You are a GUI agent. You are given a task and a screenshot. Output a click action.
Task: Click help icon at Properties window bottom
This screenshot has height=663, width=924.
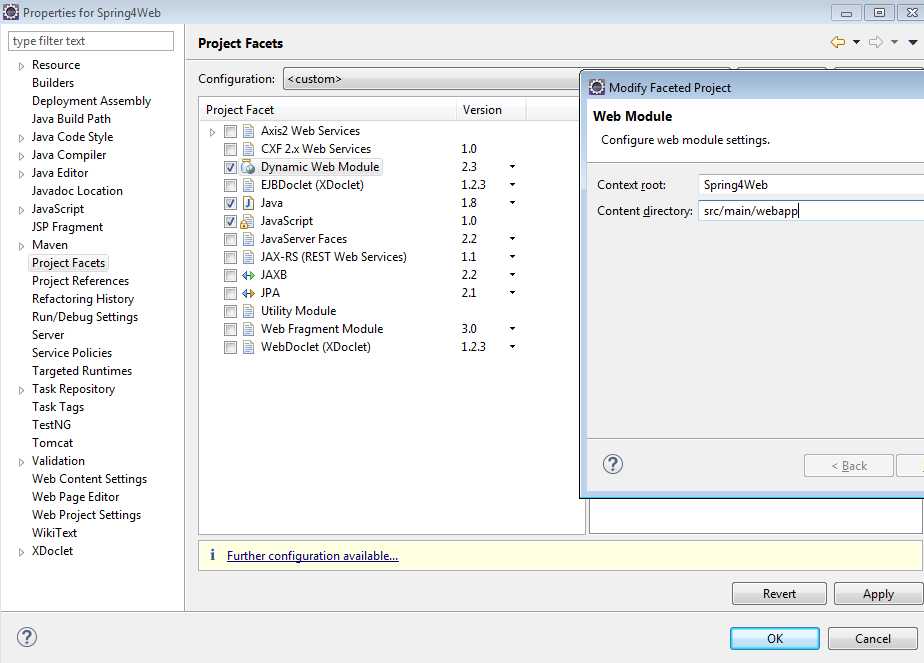27,637
